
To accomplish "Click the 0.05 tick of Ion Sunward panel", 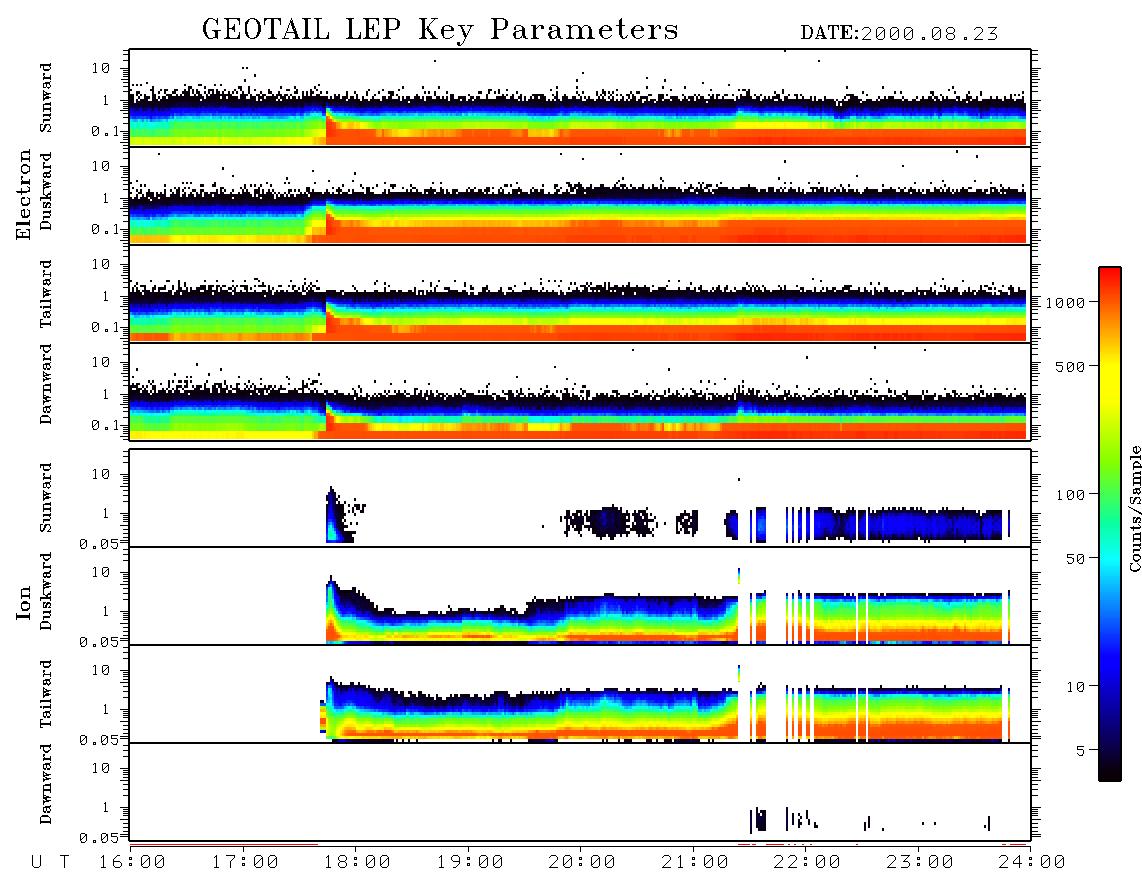I will (99, 543).
